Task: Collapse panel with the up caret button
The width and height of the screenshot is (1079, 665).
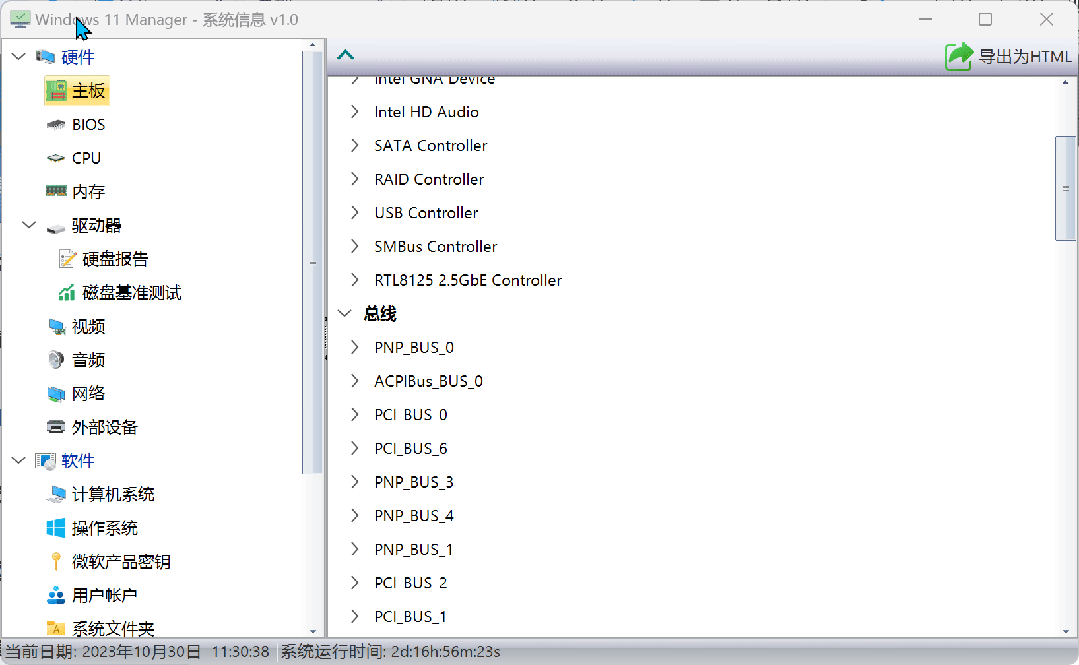Action: click(x=345, y=54)
